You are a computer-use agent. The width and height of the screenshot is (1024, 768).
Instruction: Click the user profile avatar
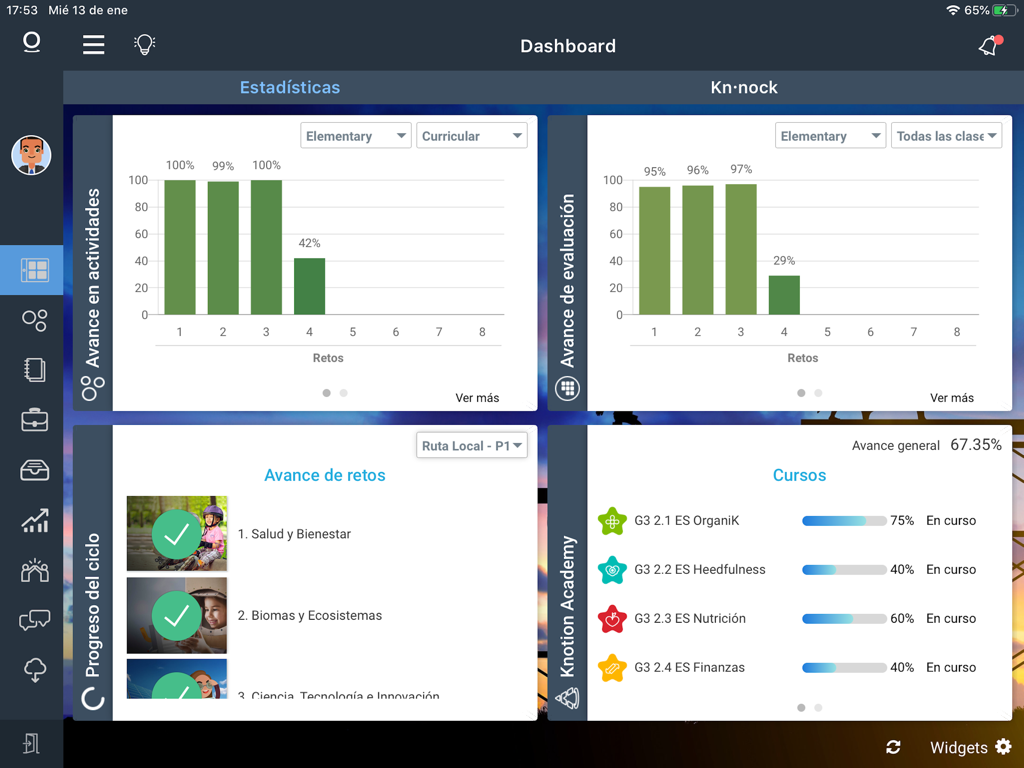pos(31,156)
